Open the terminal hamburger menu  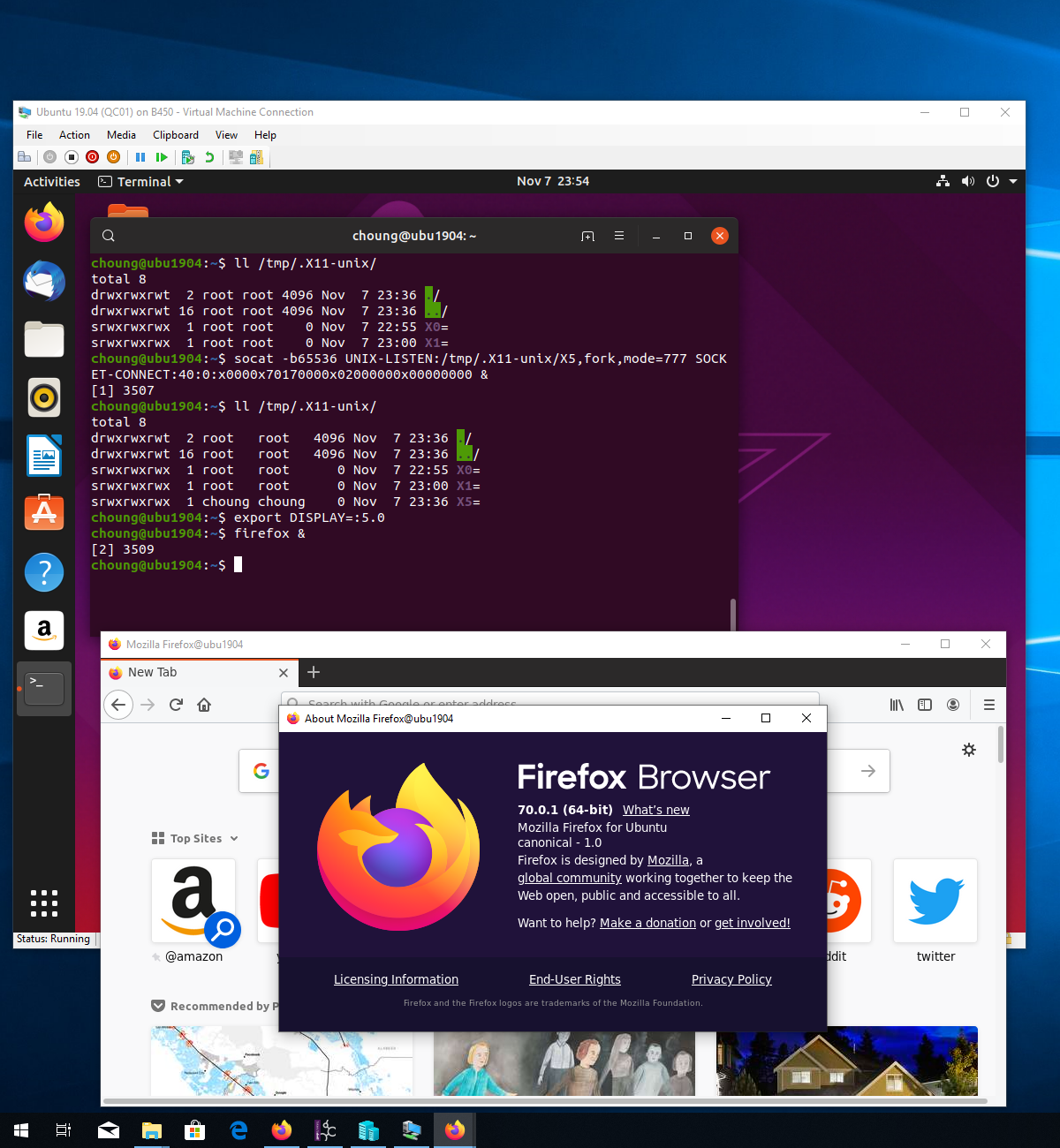619,236
